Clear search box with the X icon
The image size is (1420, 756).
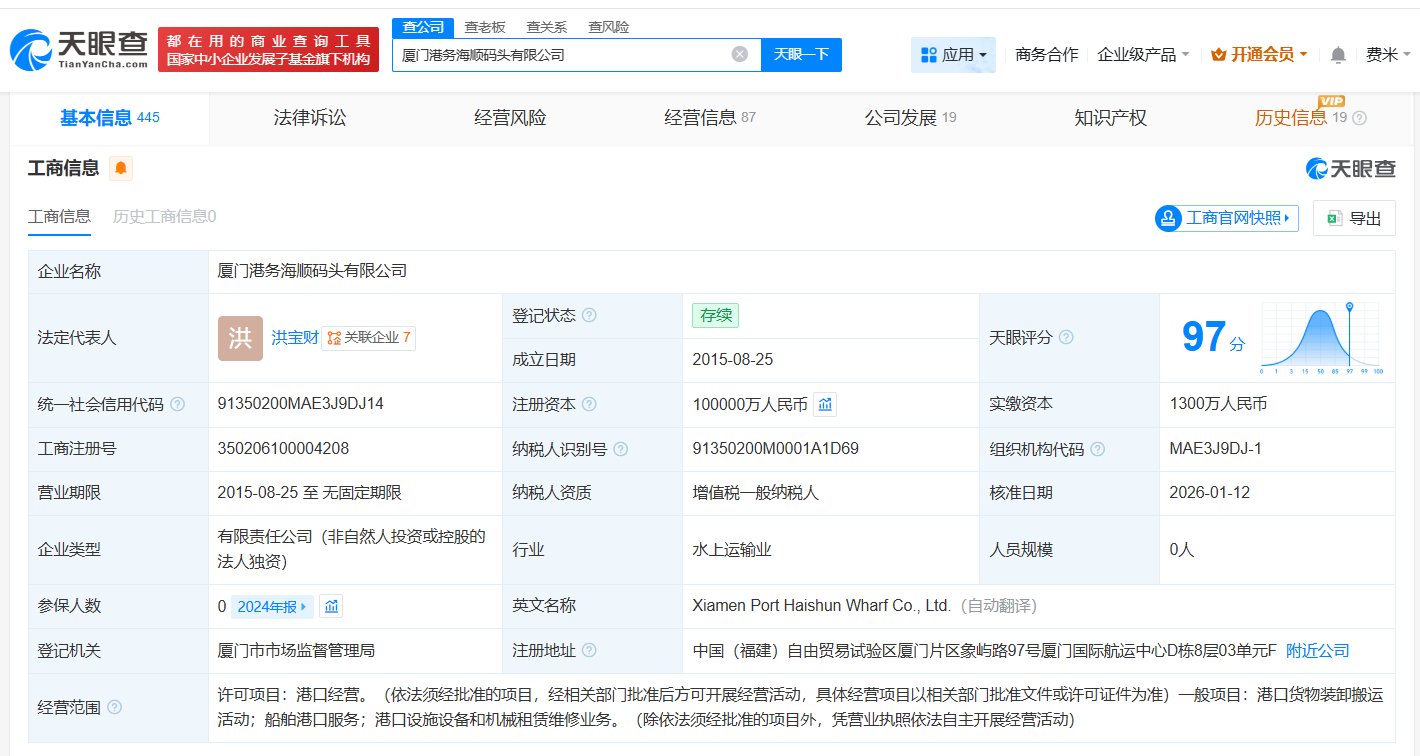click(x=739, y=55)
